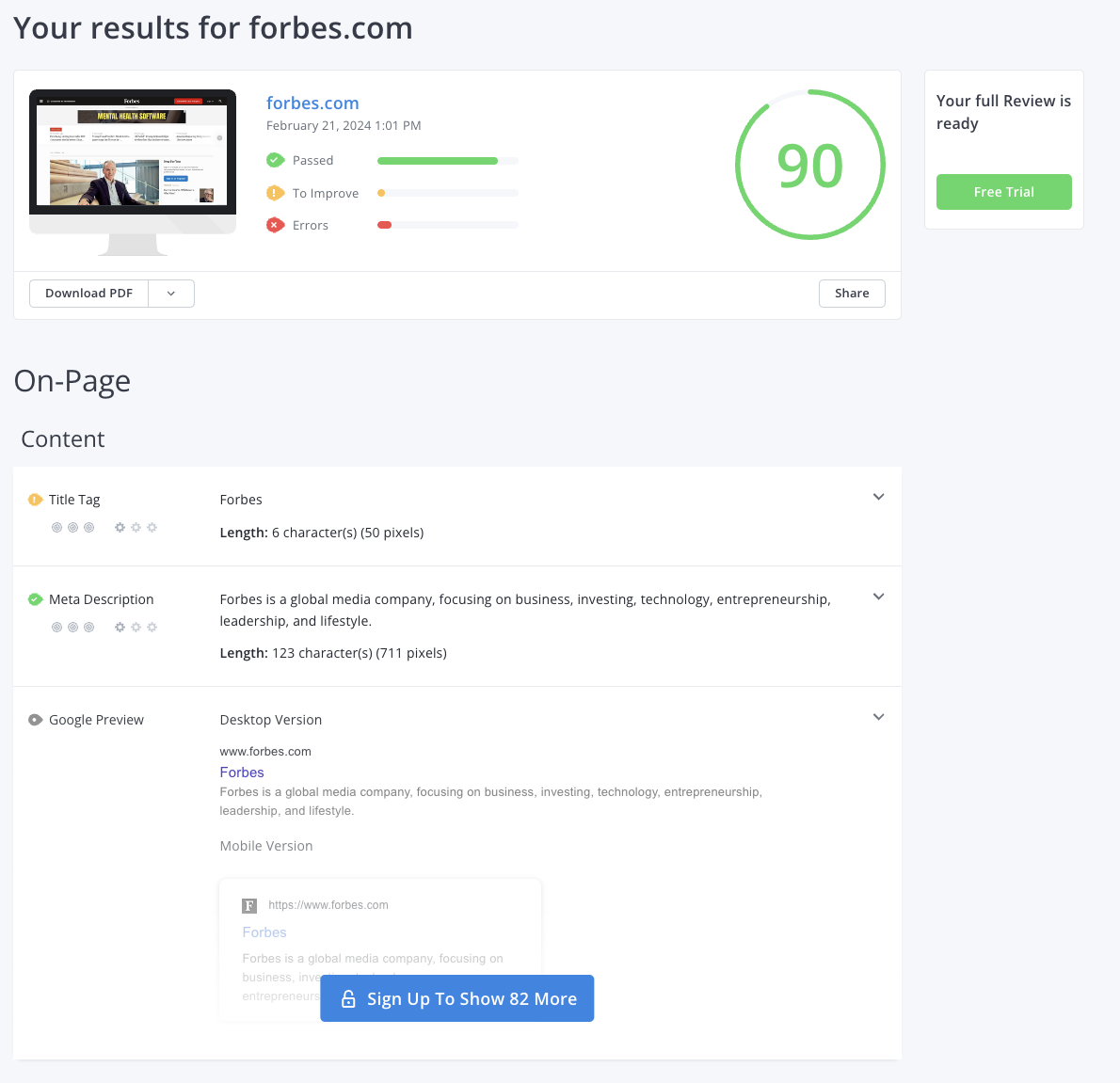This screenshot has height=1083, width=1120.
Task: Click the 'Desktop Version' heading
Action: point(271,720)
